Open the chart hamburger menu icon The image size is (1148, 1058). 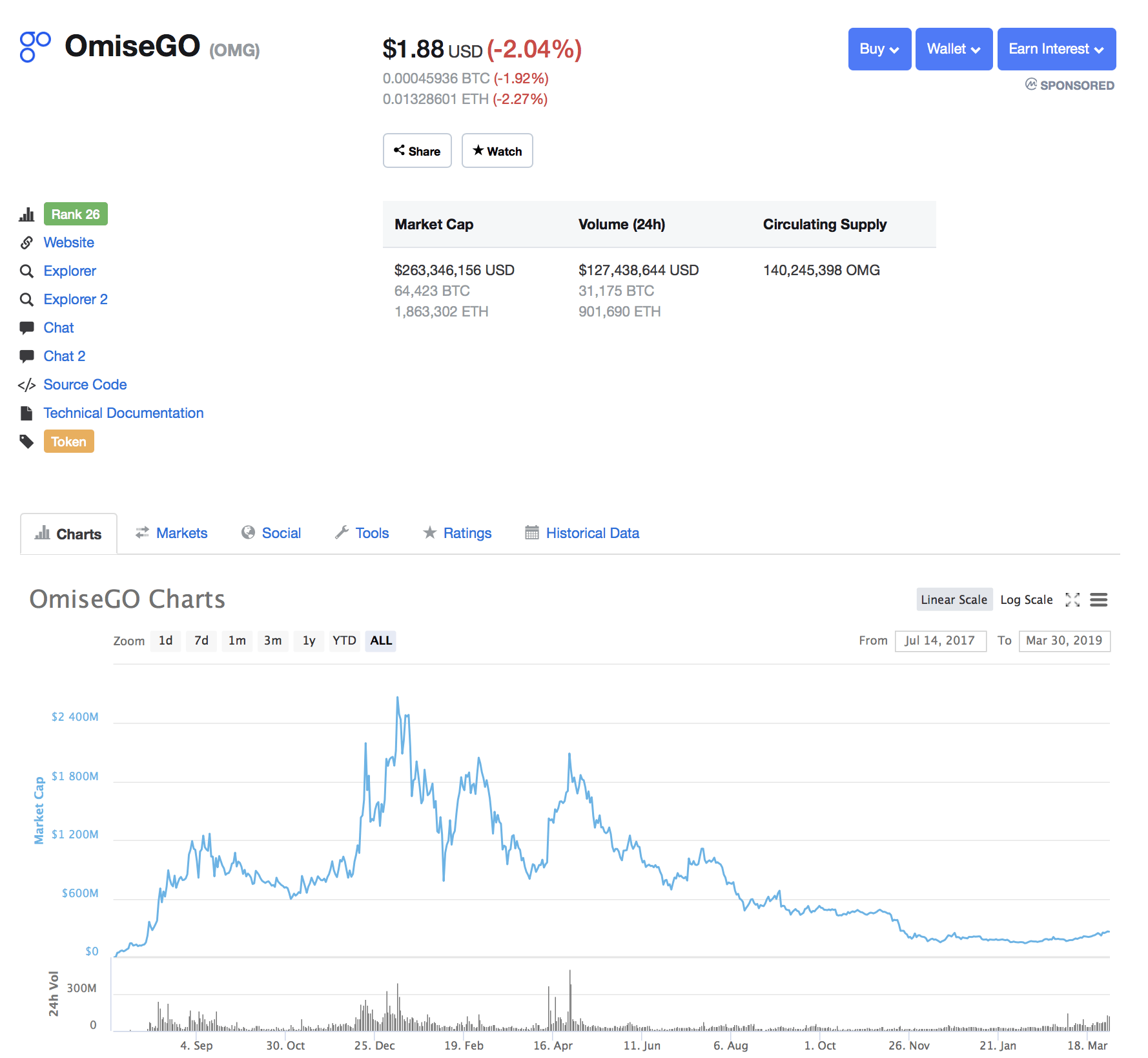click(x=1099, y=600)
